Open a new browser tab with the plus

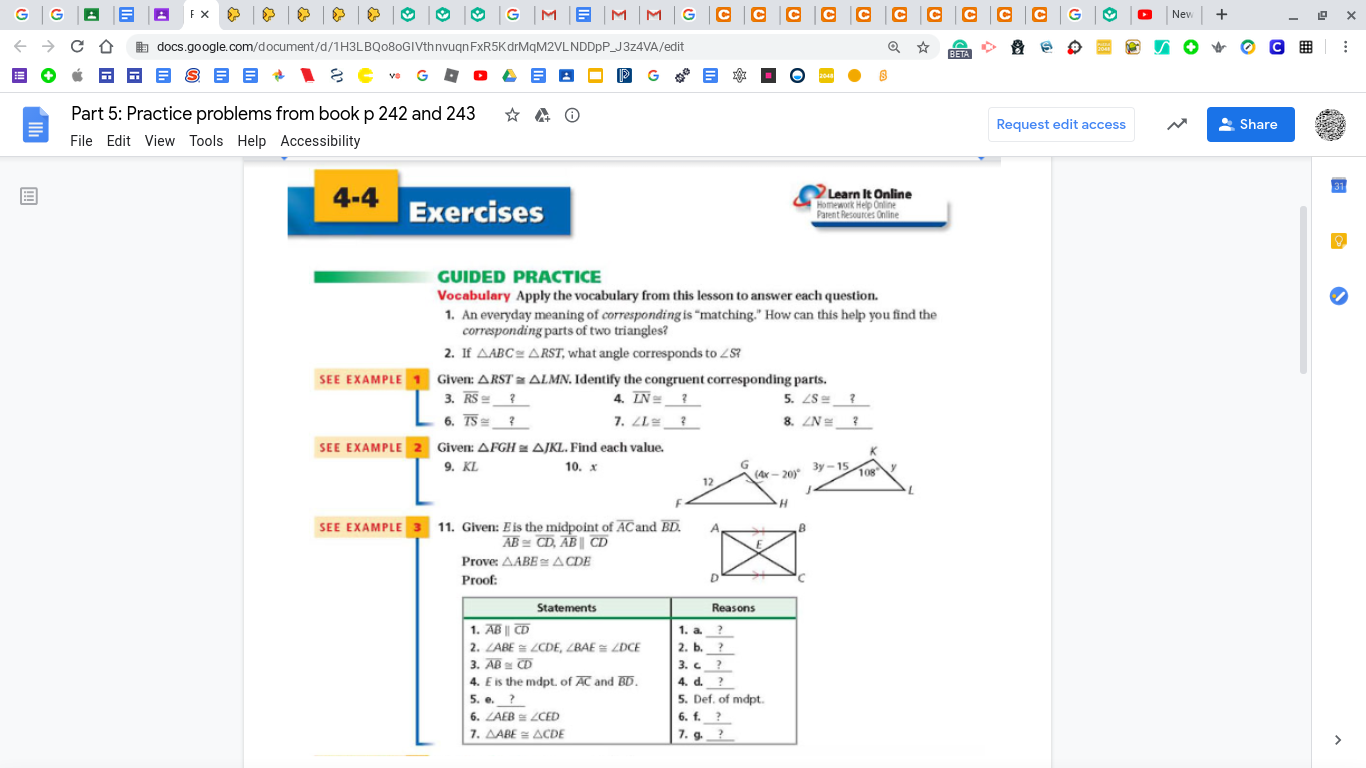(1221, 14)
